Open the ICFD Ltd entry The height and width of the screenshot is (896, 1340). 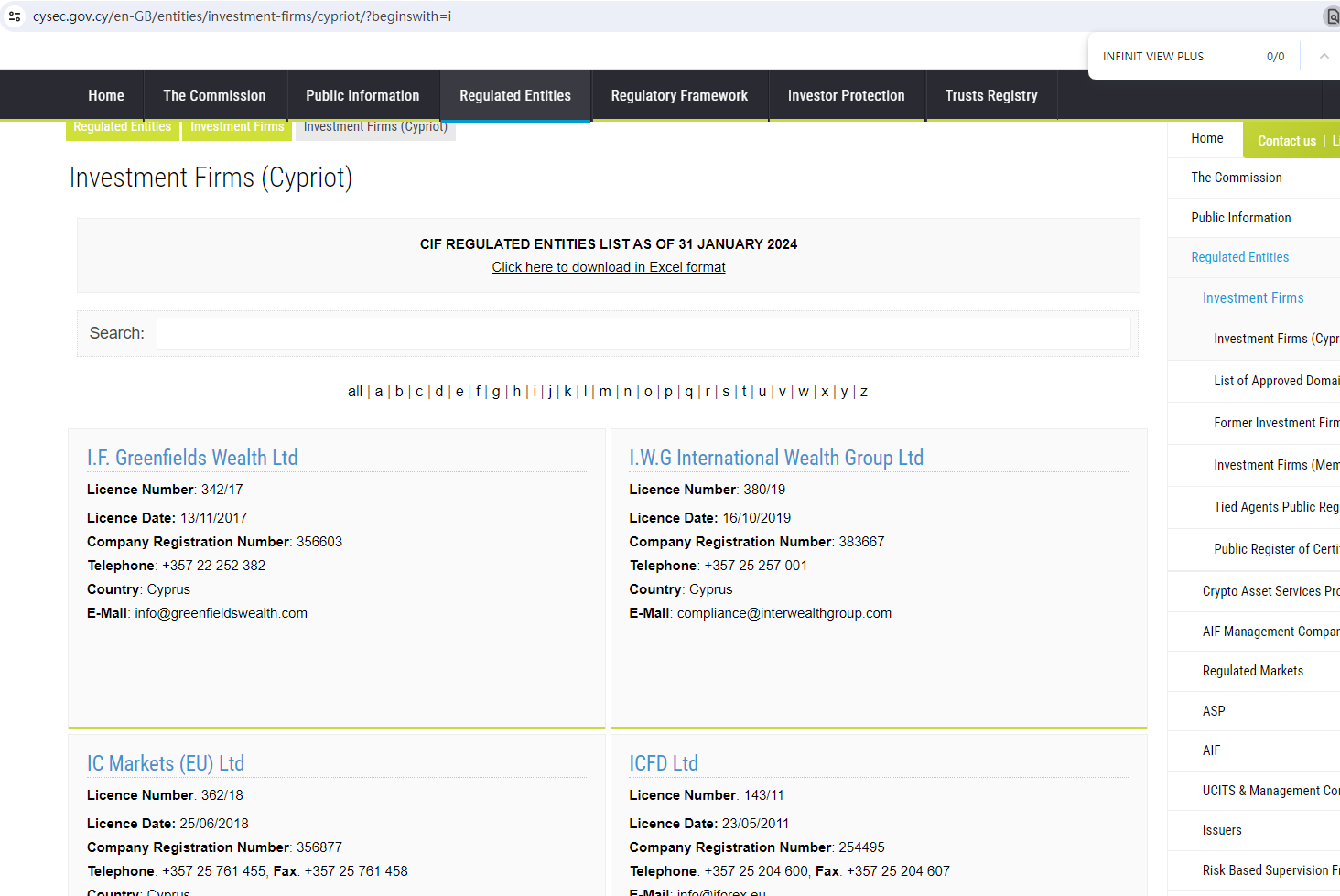pyautogui.click(x=663, y=763)
